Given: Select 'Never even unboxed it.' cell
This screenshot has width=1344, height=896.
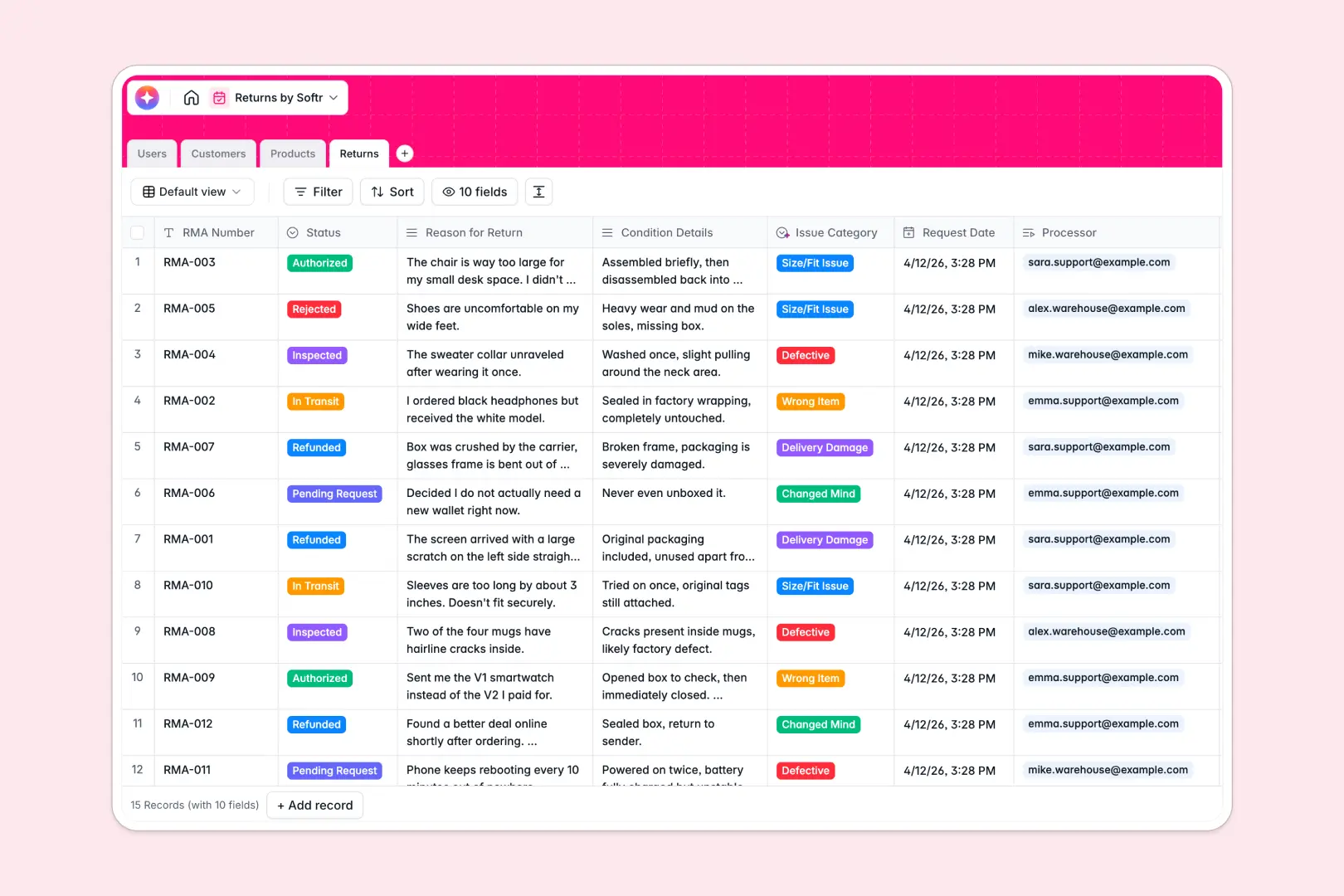Looking at the screenshot, I should (680, 502).
